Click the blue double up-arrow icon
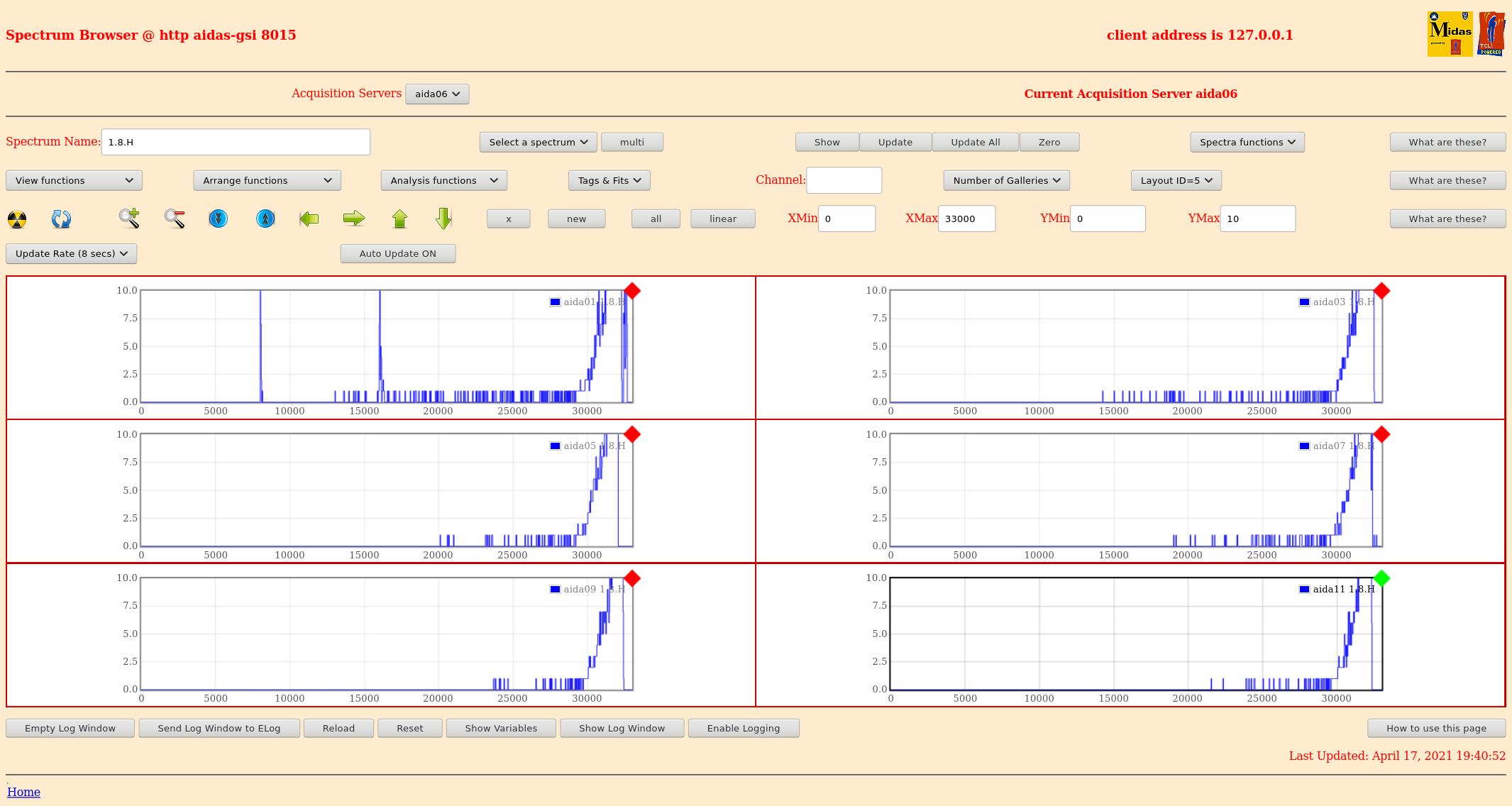 pyautogui.click(x=265, y=219)
